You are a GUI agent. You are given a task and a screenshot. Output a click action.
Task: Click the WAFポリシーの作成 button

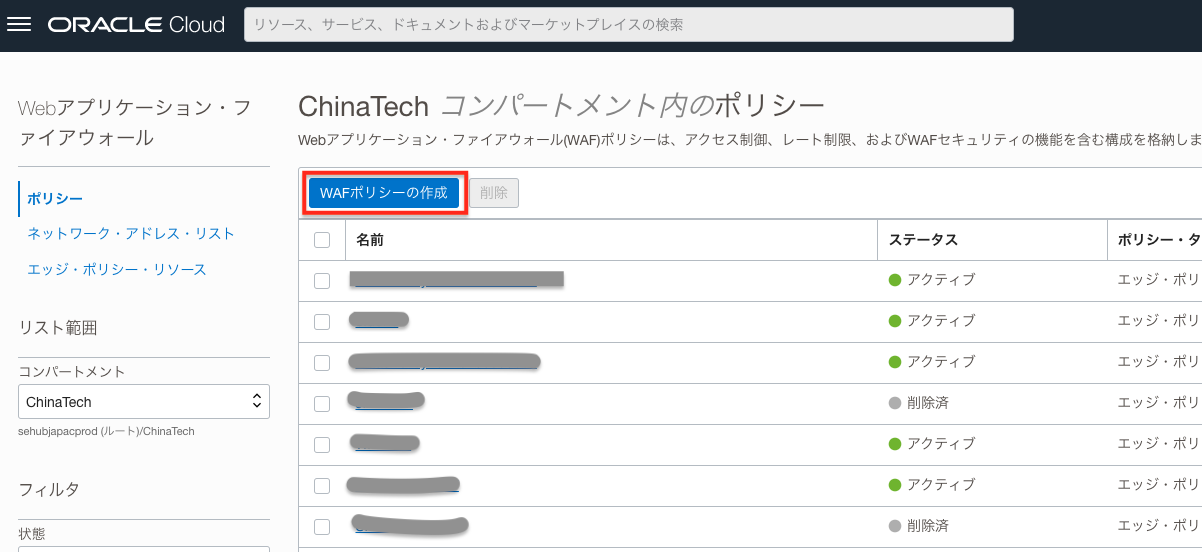click(x=384, y=193)
